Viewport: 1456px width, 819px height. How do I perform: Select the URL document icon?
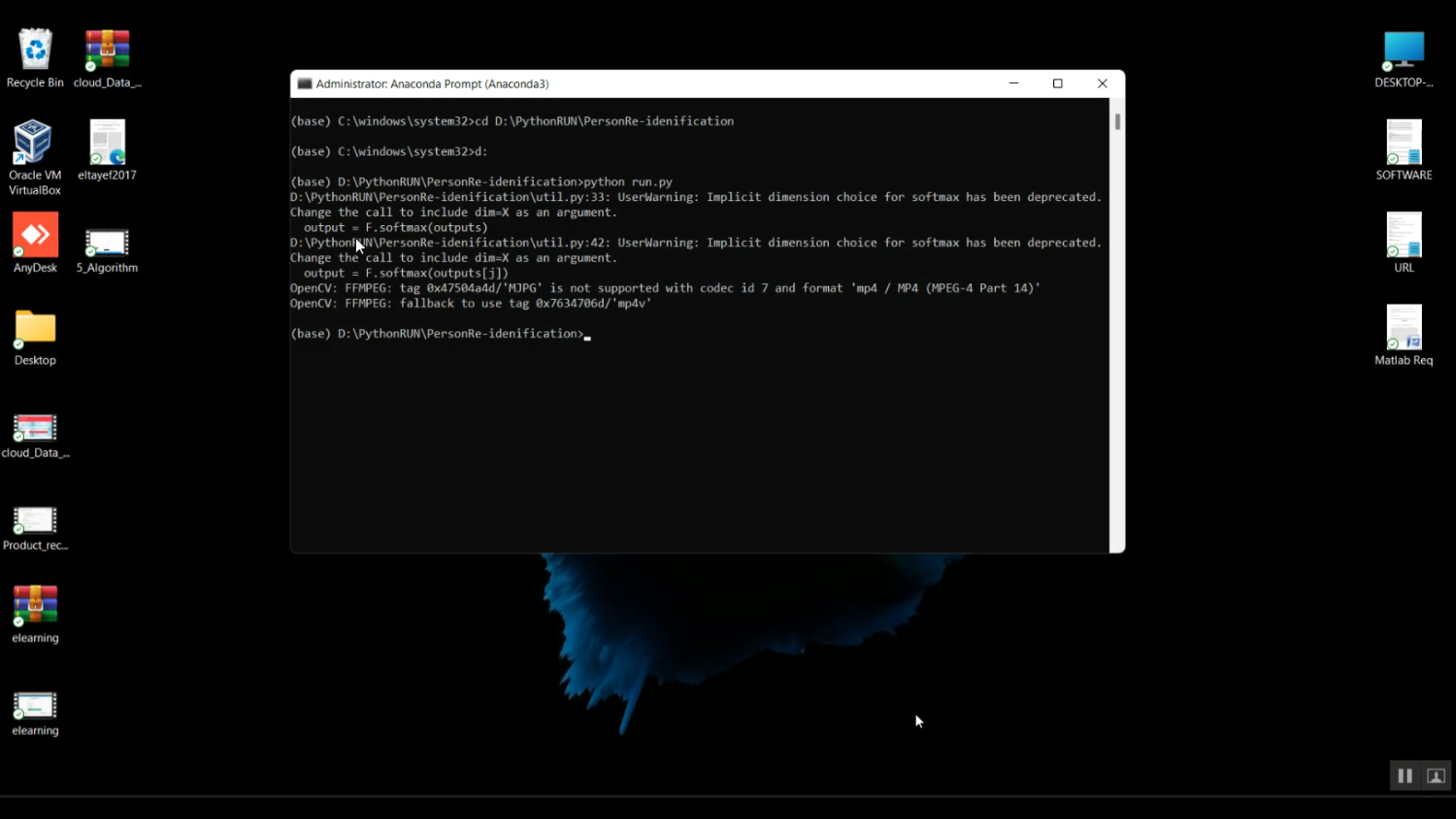pyautogui.click(x=1404, y=243)
